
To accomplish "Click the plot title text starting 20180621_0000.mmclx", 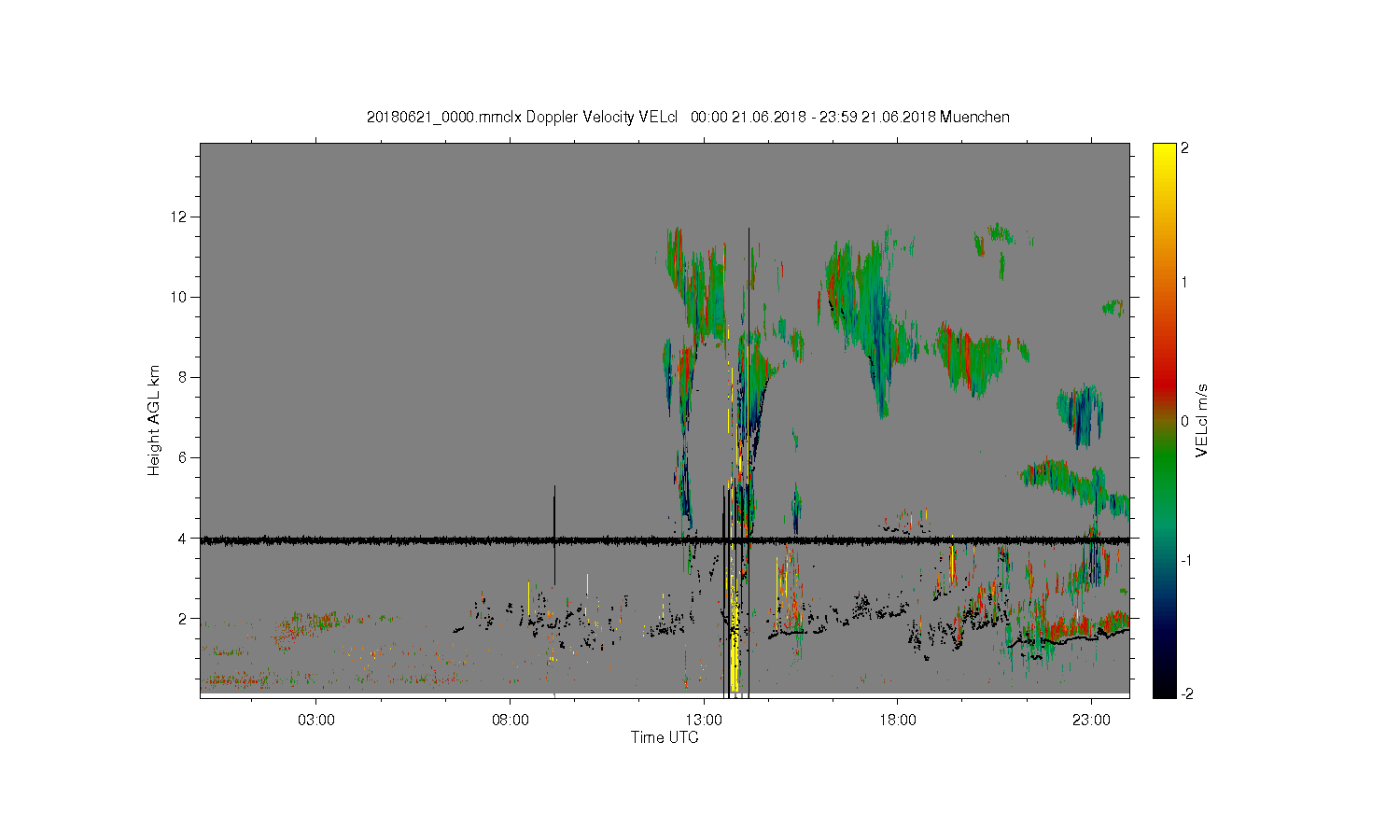I will click(x=688, y=117).
